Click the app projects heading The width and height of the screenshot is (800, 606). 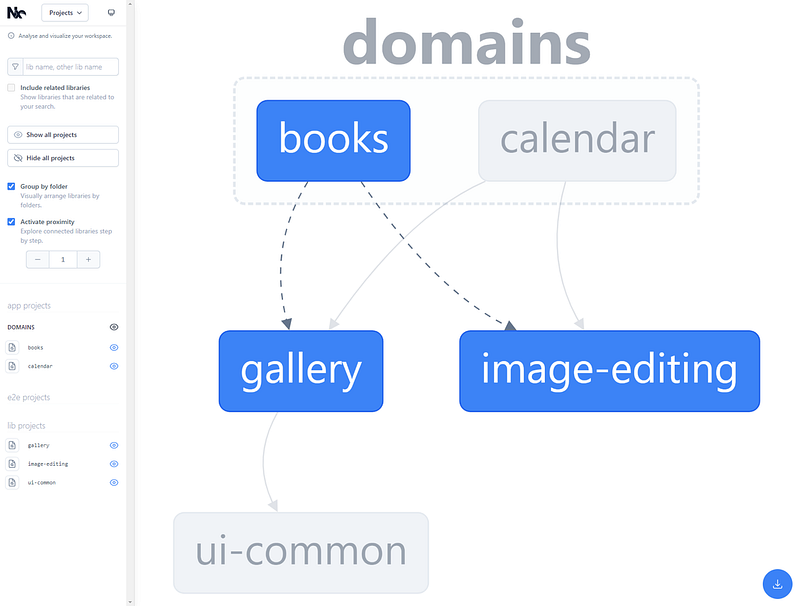(x=29, y=306)
